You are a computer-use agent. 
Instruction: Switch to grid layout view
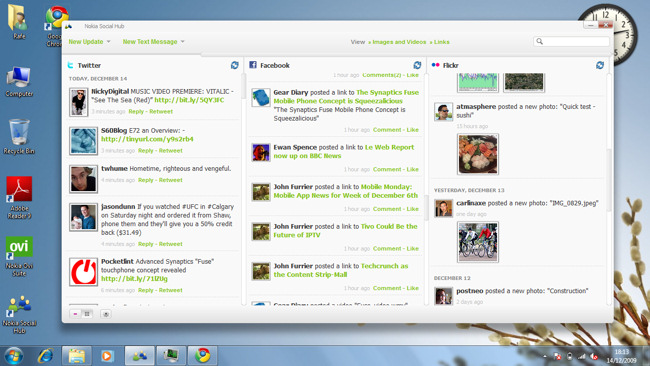click(x=87, y=314)
